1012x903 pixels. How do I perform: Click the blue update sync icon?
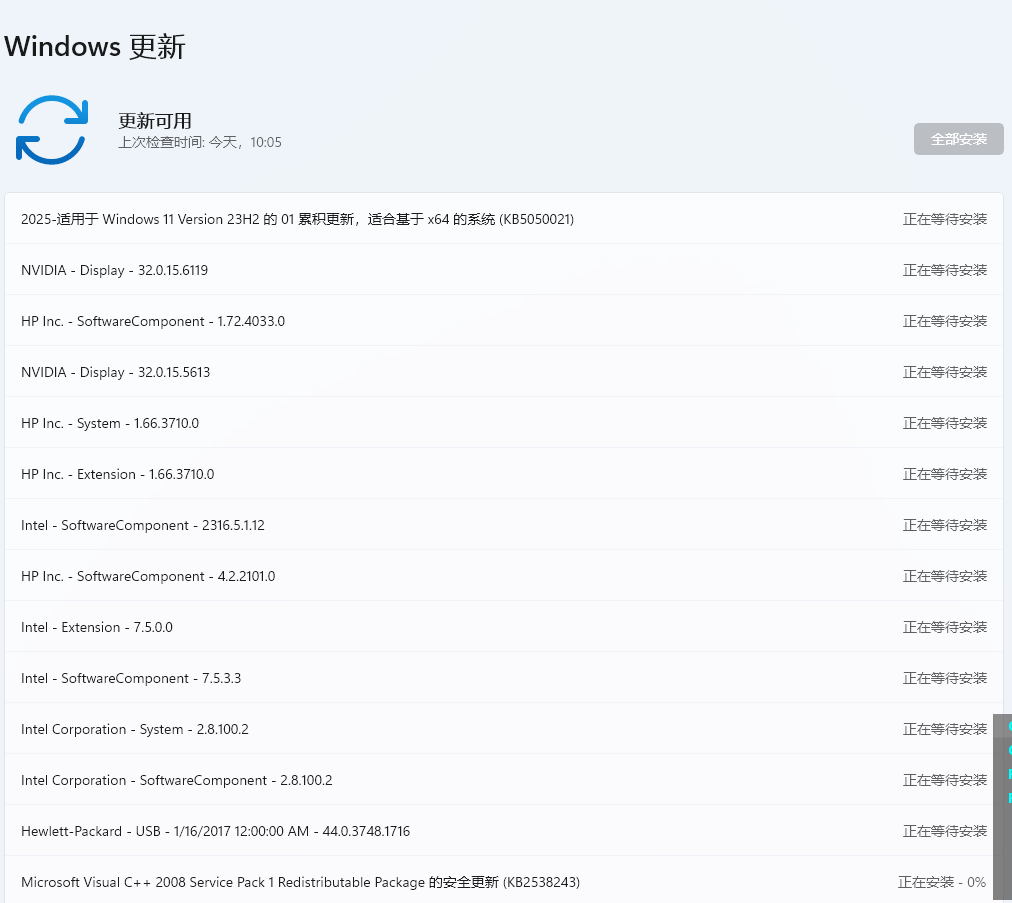(x=52, y=129)
